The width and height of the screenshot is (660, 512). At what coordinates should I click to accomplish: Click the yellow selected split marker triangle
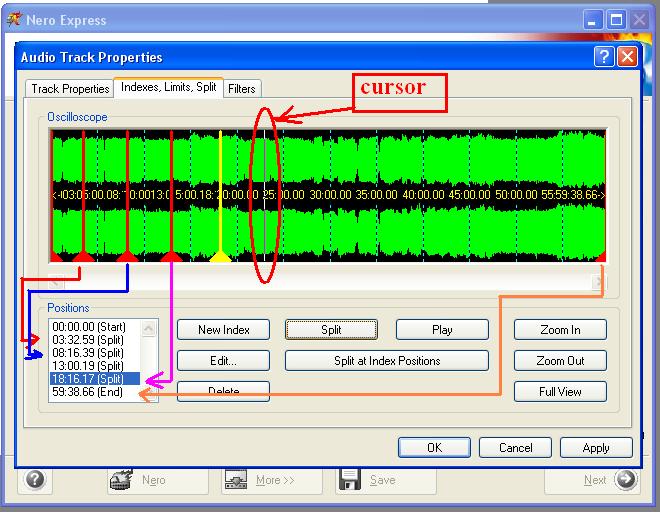pyautogui.click(x=220, y=256)
